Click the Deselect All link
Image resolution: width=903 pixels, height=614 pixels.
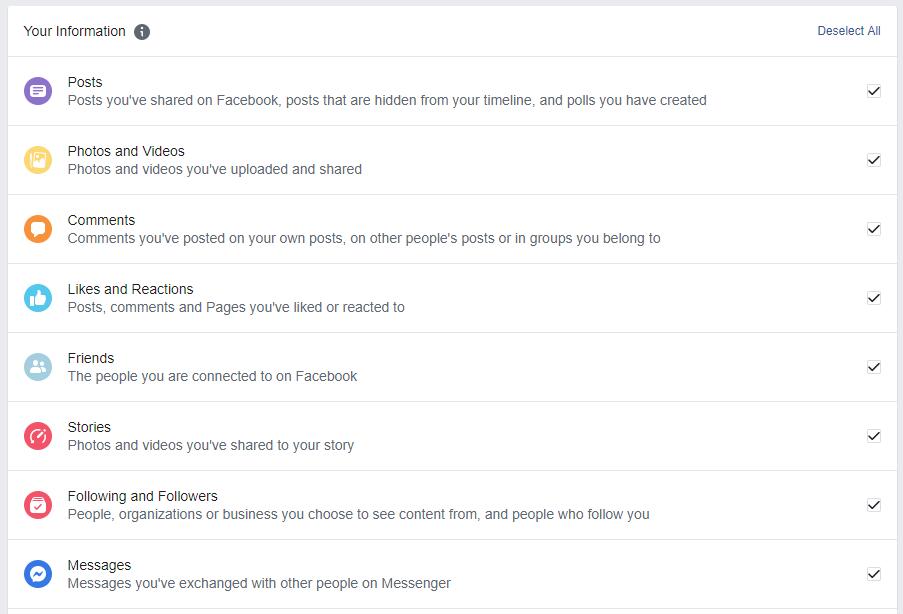(x=849, y=31)
